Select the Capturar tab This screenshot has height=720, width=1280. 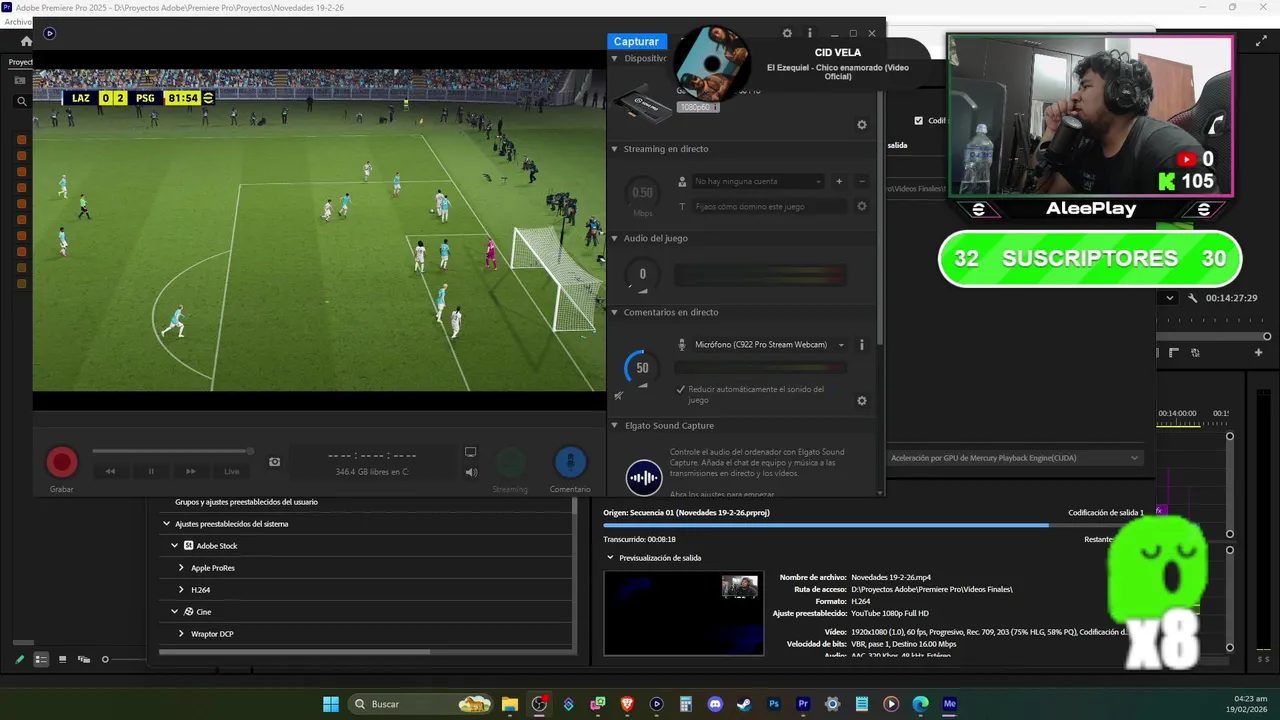point(636,41)
